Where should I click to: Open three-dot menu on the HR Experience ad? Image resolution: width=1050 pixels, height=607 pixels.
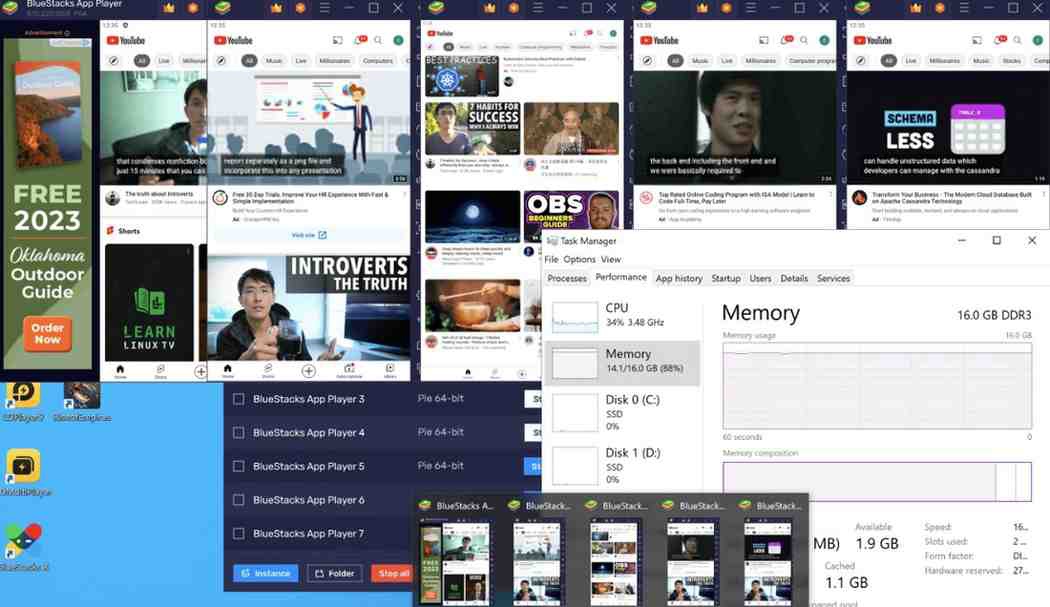click(x=404, y=195)
